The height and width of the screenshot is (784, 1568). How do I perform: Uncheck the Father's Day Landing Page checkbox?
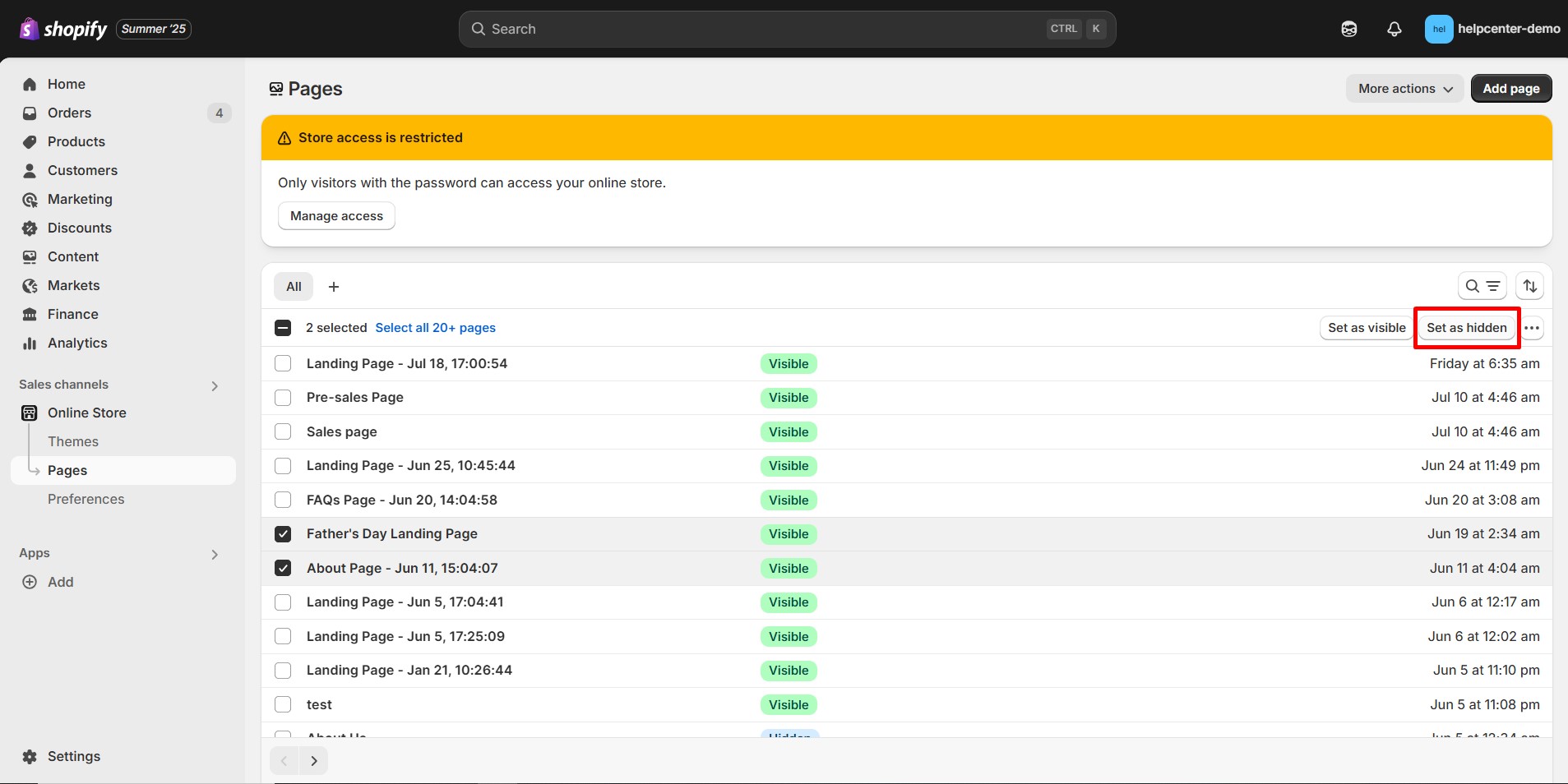(x=283, y=534)
